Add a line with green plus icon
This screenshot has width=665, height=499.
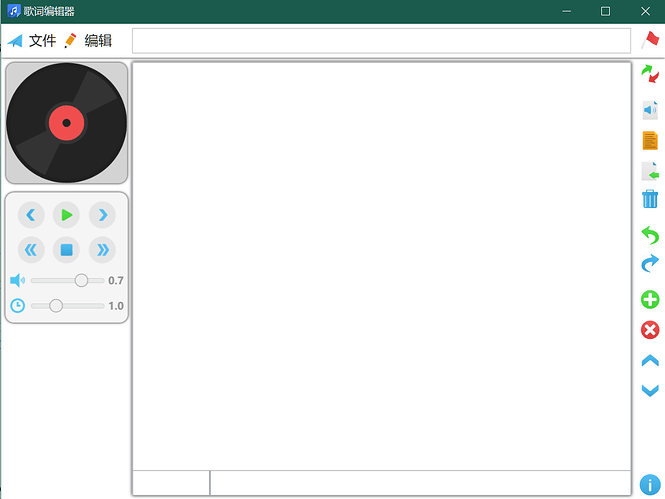[x=650, y=300]
